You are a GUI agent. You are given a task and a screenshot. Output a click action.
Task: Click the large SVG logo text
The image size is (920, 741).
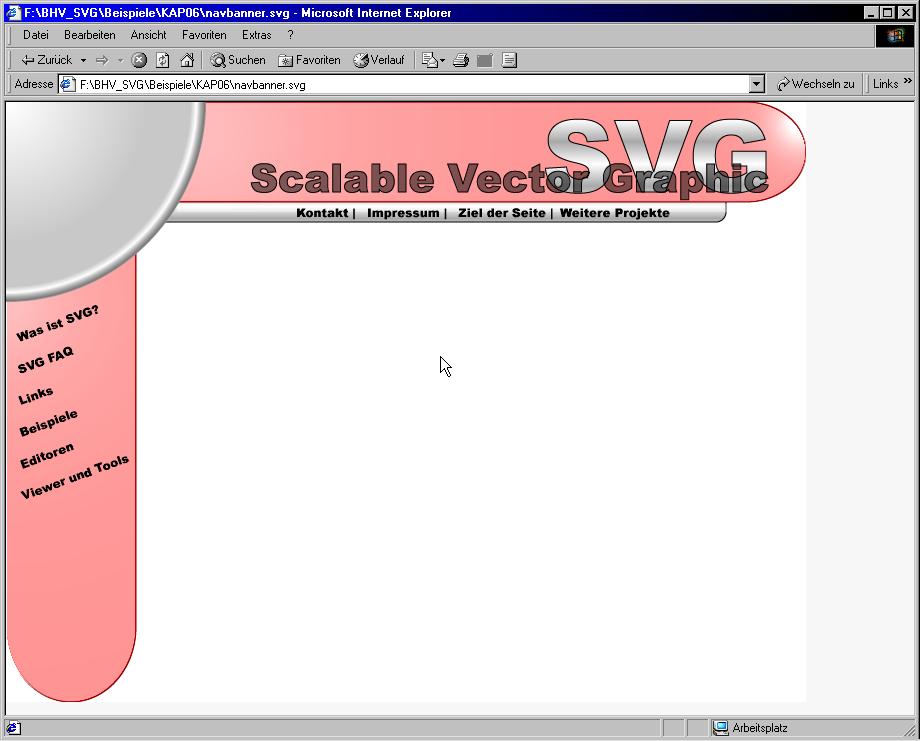coord(657,154)
